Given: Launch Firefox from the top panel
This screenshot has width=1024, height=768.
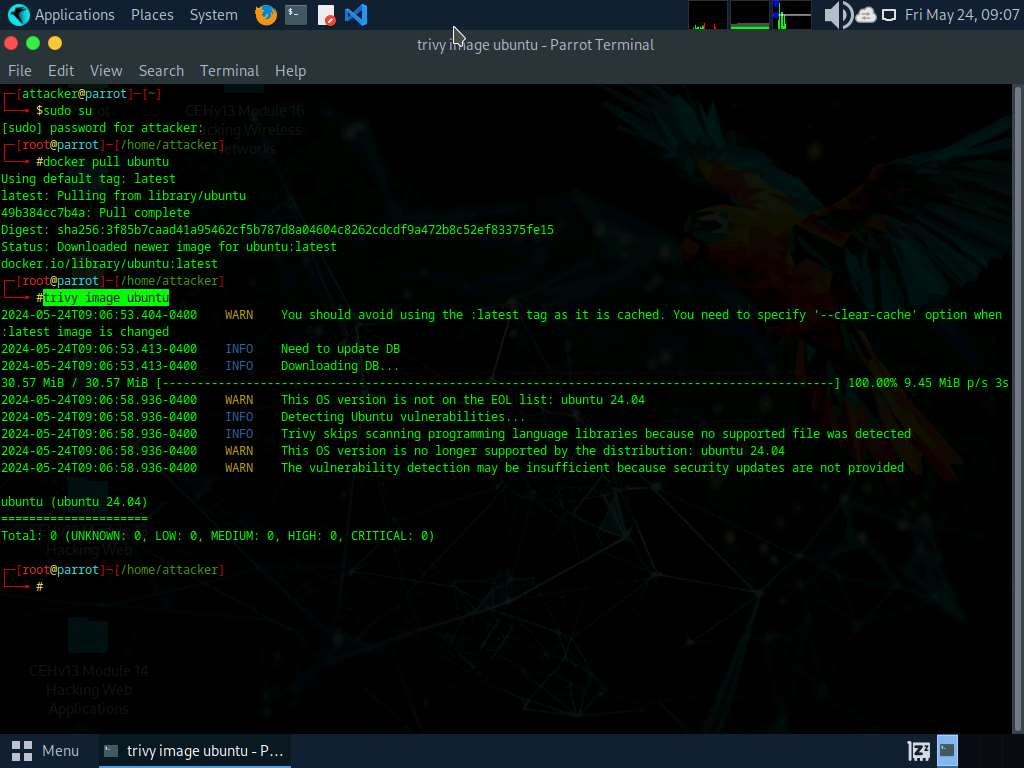Looking at the screenshot, I should pos(265,15).
